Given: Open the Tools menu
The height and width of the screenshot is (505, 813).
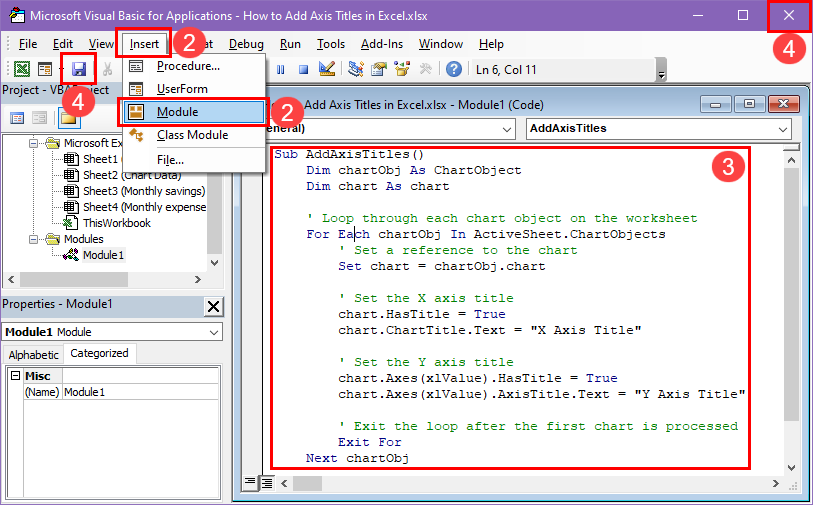Looking at the screenshot, I should 331,44.
